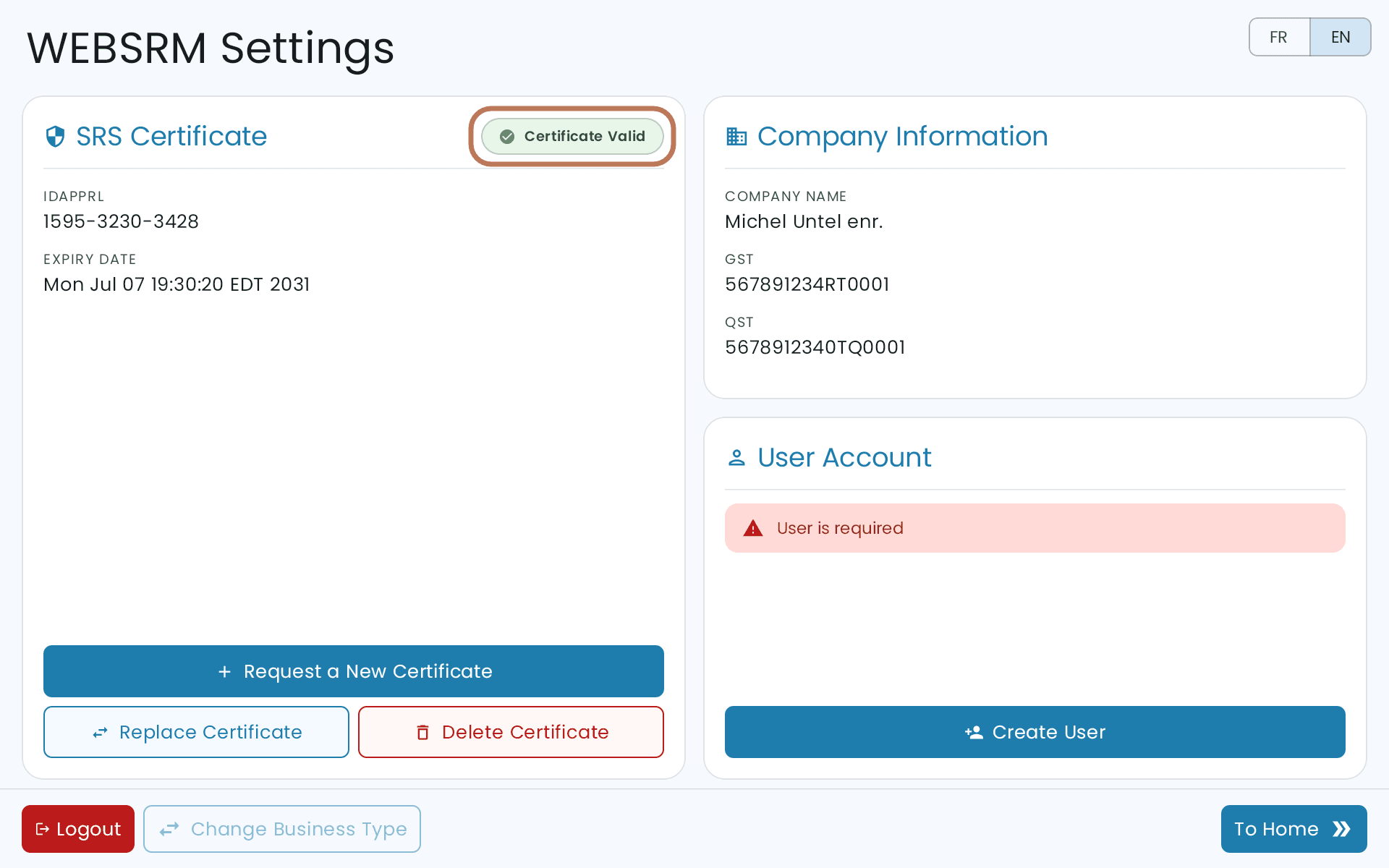Go To Home

[x=1294, y=829]
